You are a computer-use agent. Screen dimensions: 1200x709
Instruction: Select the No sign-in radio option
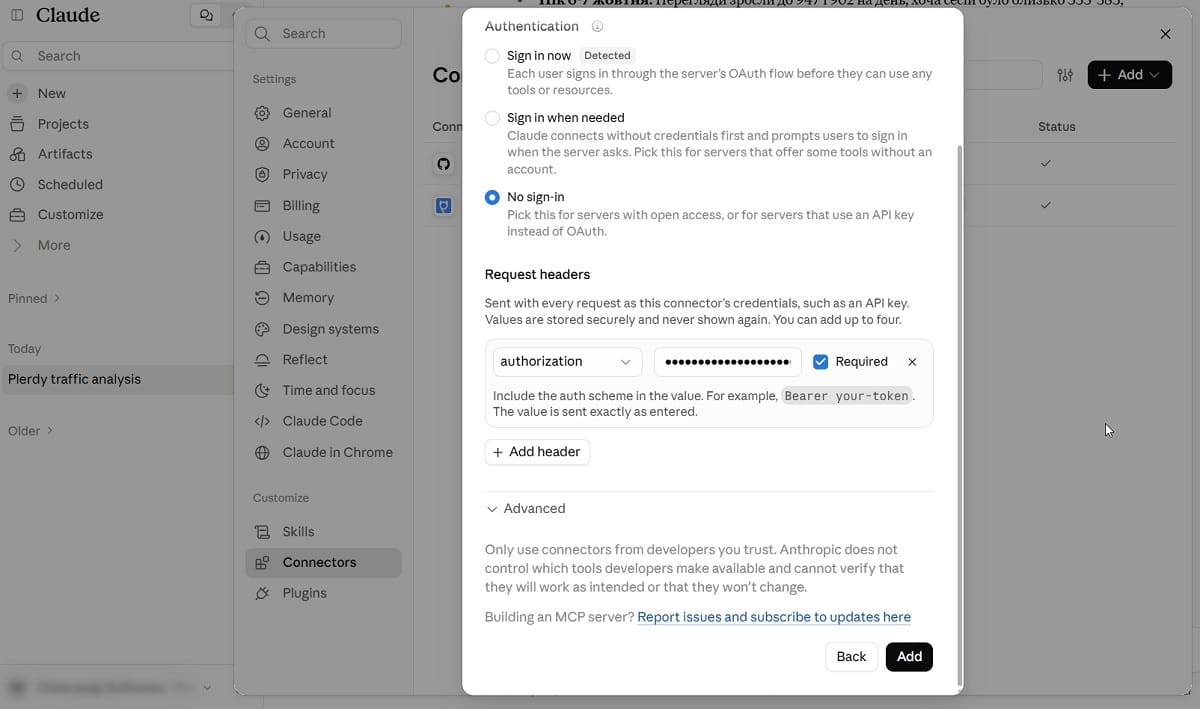pos(492,198)
